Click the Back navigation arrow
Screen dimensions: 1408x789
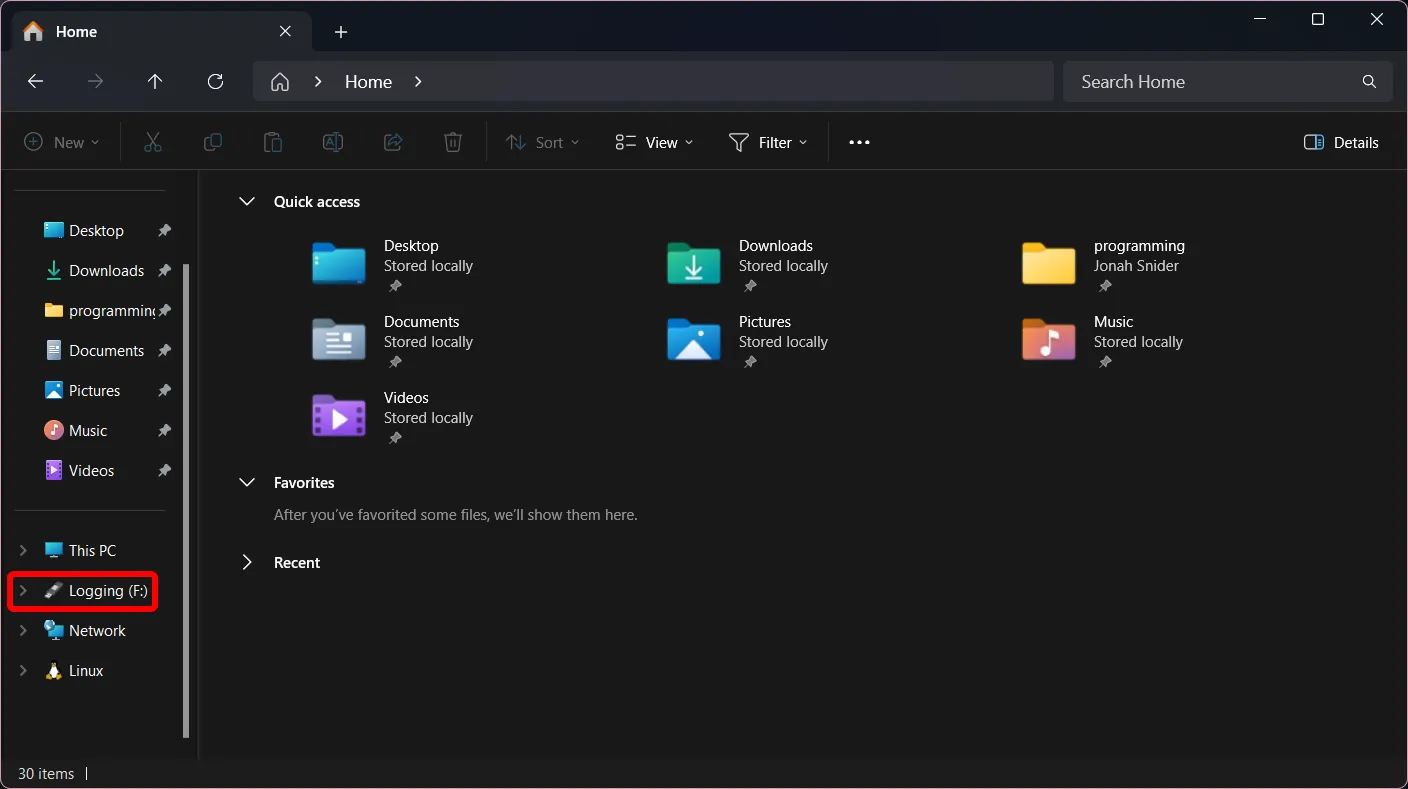tap(35, 81)
